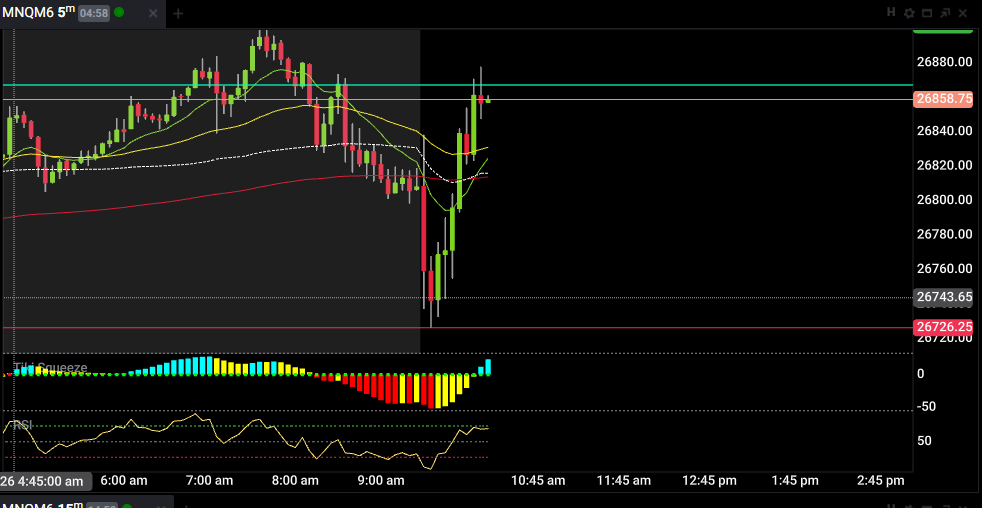
Task: Add a new chart tab with plus
Action: [178, 13]
